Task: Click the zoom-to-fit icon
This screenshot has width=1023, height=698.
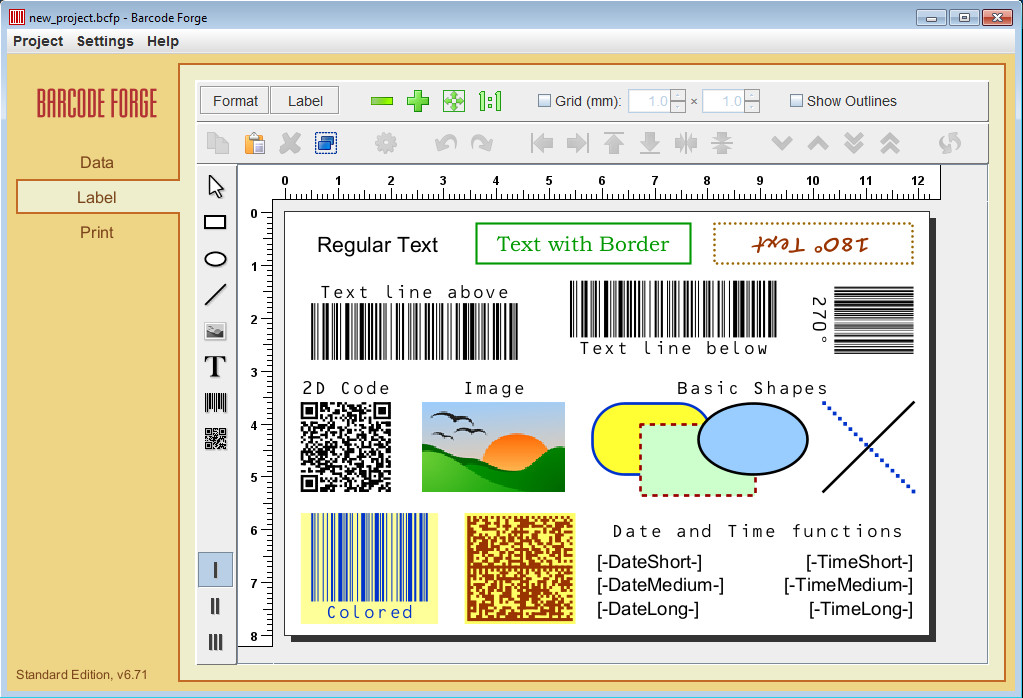Action: (x=453, y=101)
